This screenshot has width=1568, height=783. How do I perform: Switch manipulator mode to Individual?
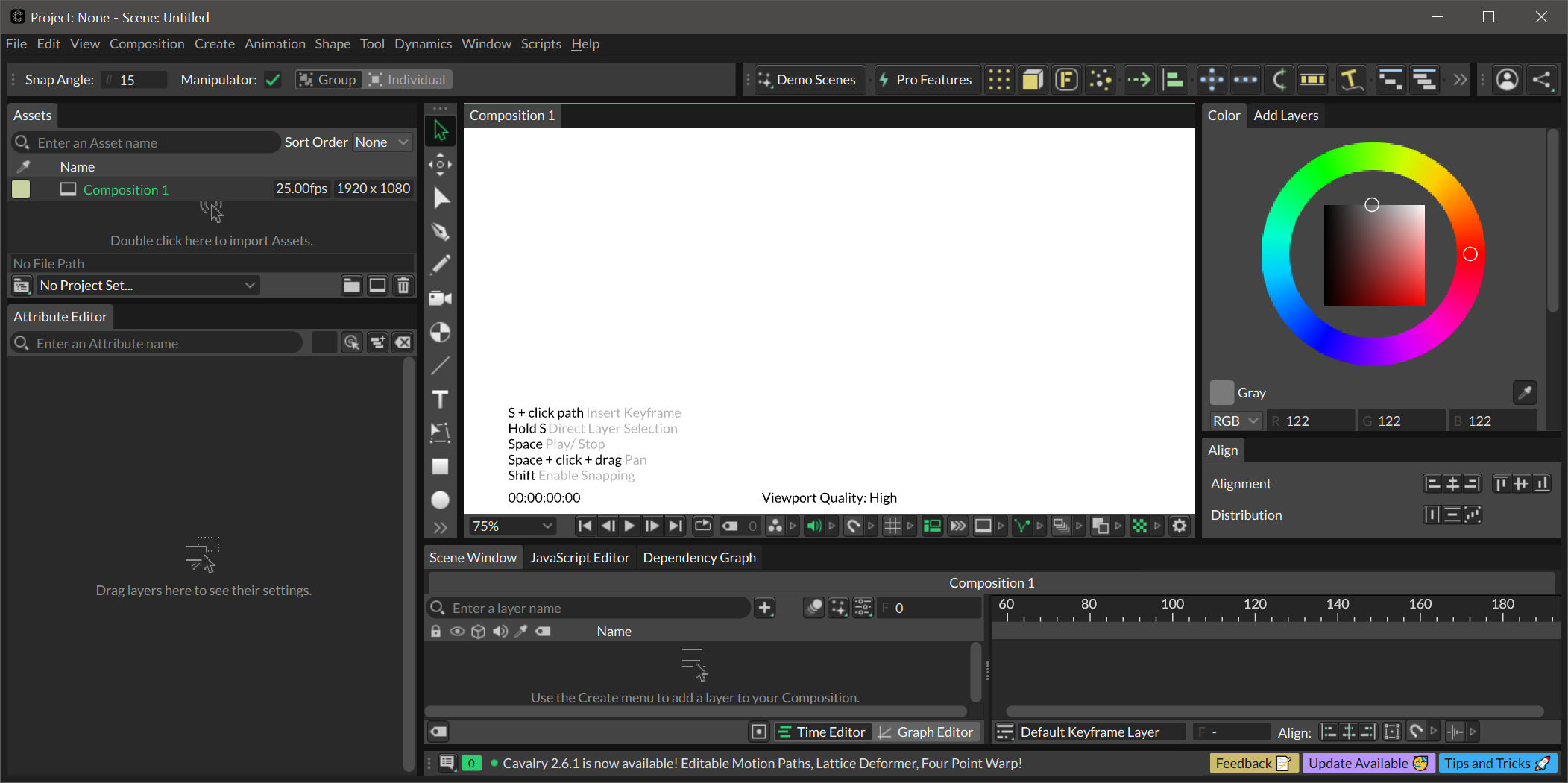point(407,79)
